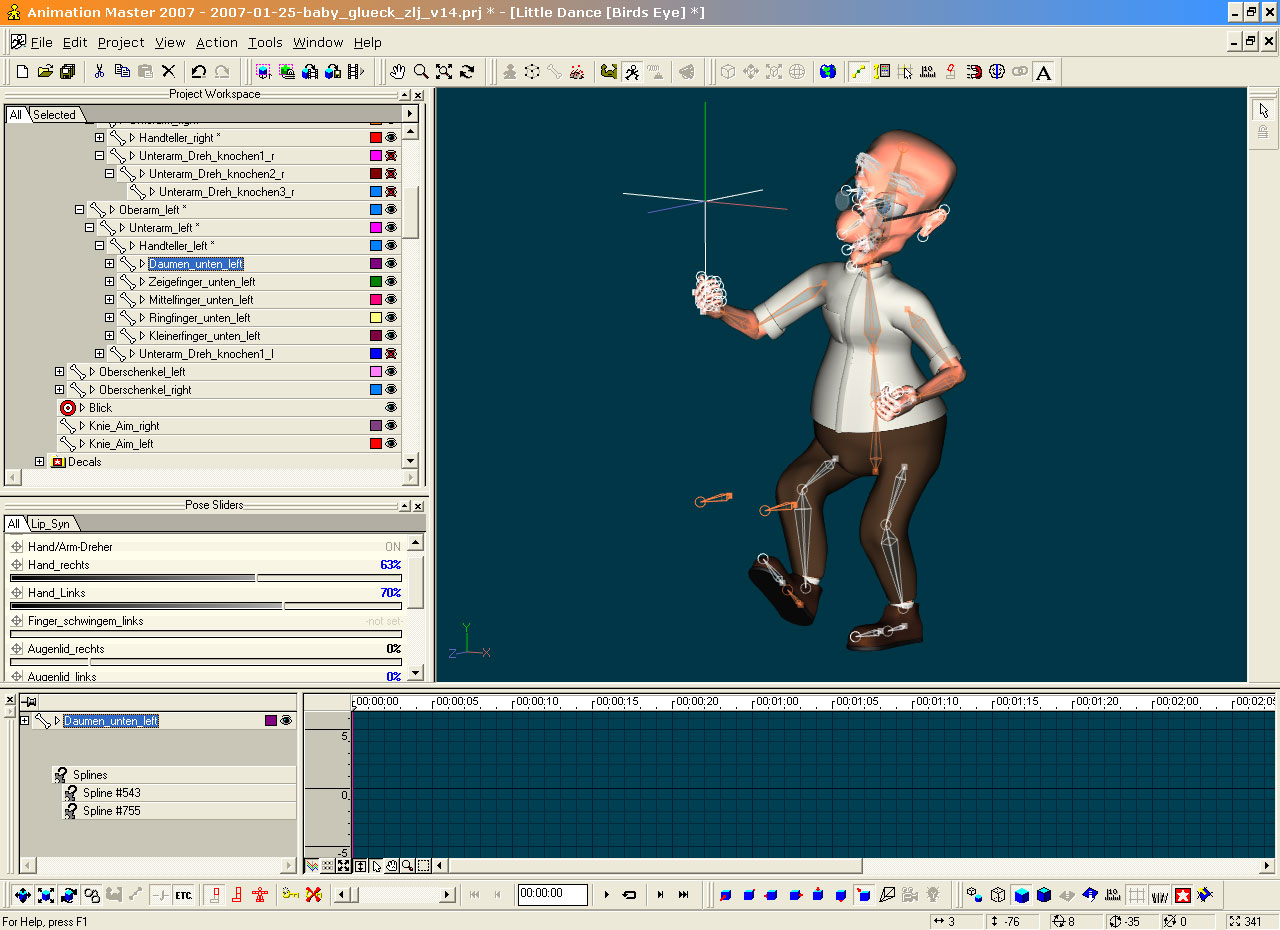
Task: Switch to the Lip_Syn pose tab
Action: click(x=50, y=524)
